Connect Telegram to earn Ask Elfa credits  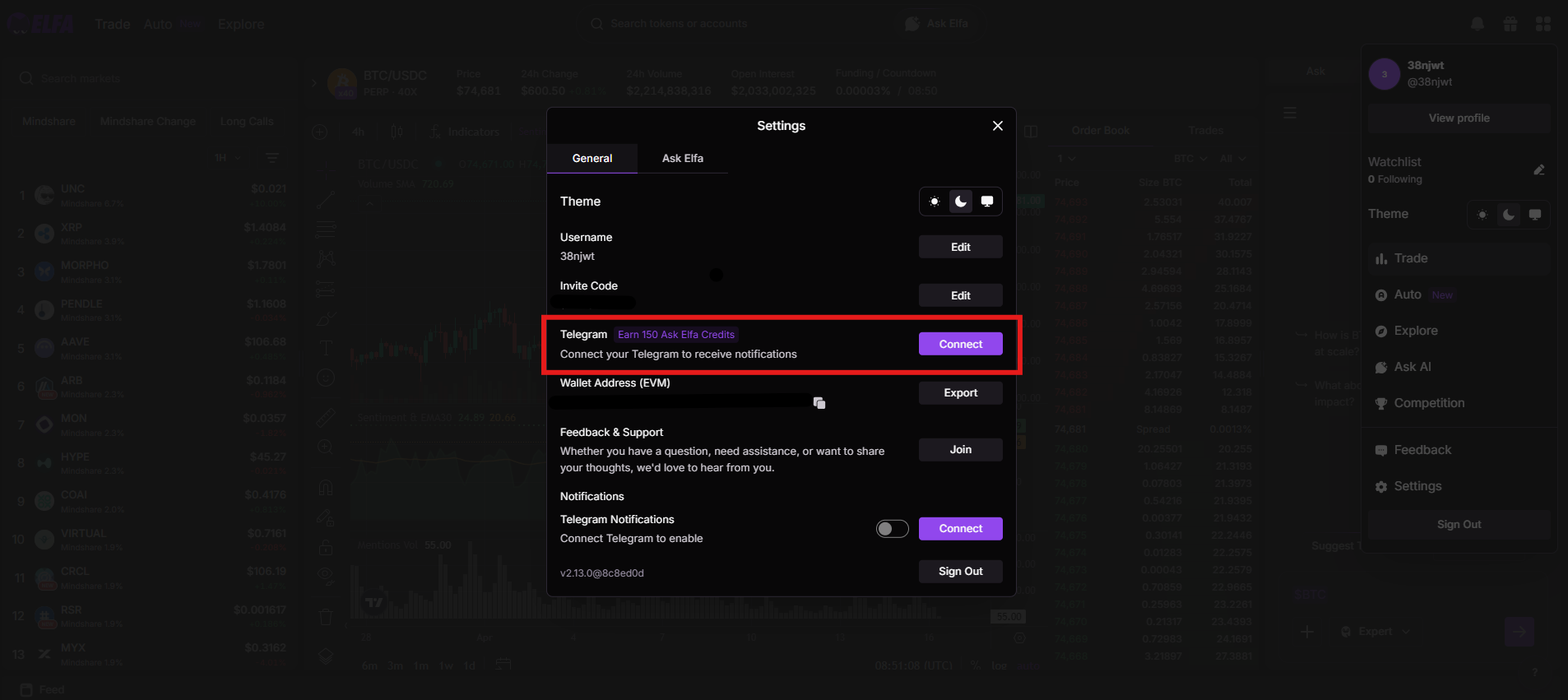tap(961, 344)
